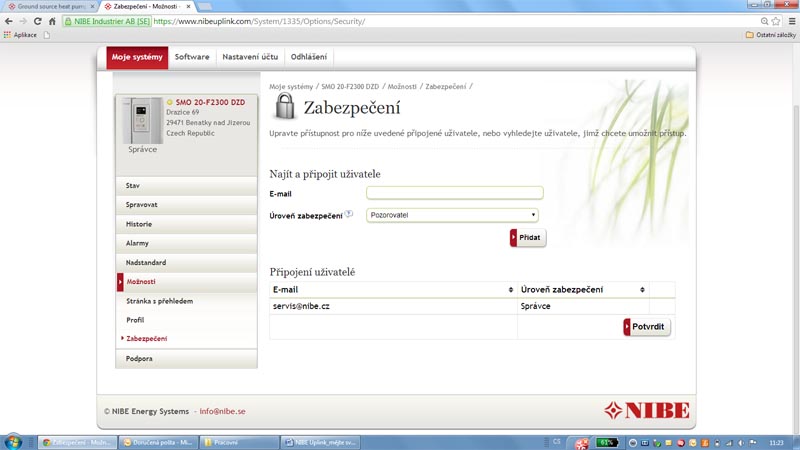This screenshot has width=800, height=450.
Task: Open Stav in sidebar
Action: 187,186
